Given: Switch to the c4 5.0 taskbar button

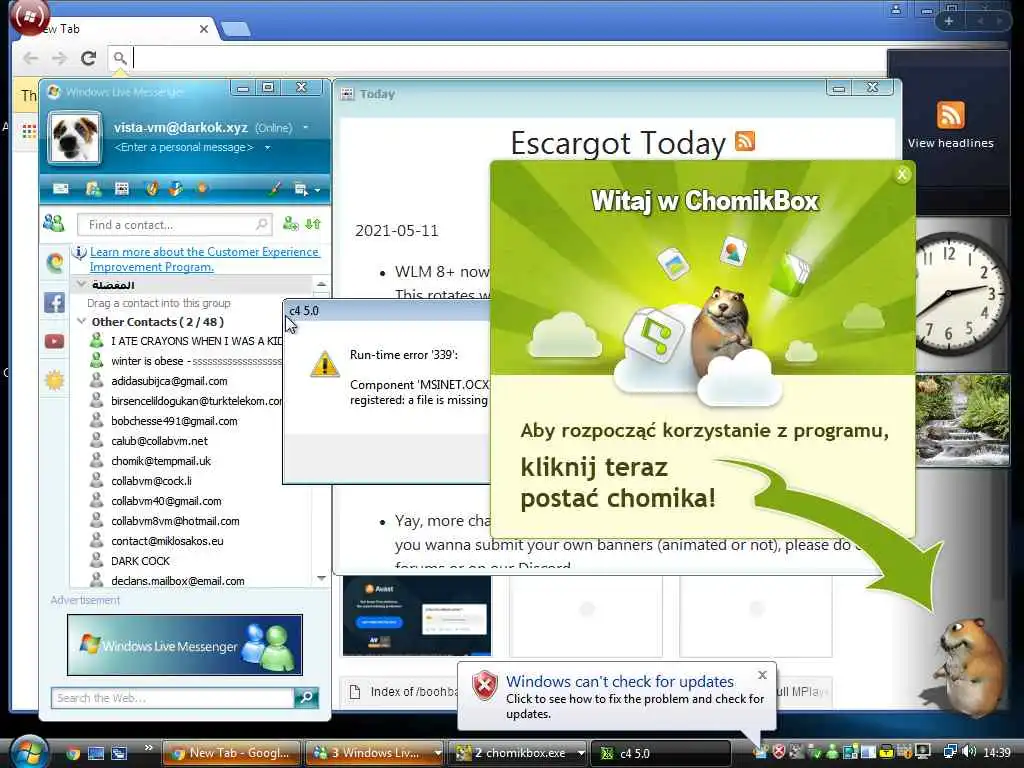Looking at the screenshot, I should (x=660, y=753).
